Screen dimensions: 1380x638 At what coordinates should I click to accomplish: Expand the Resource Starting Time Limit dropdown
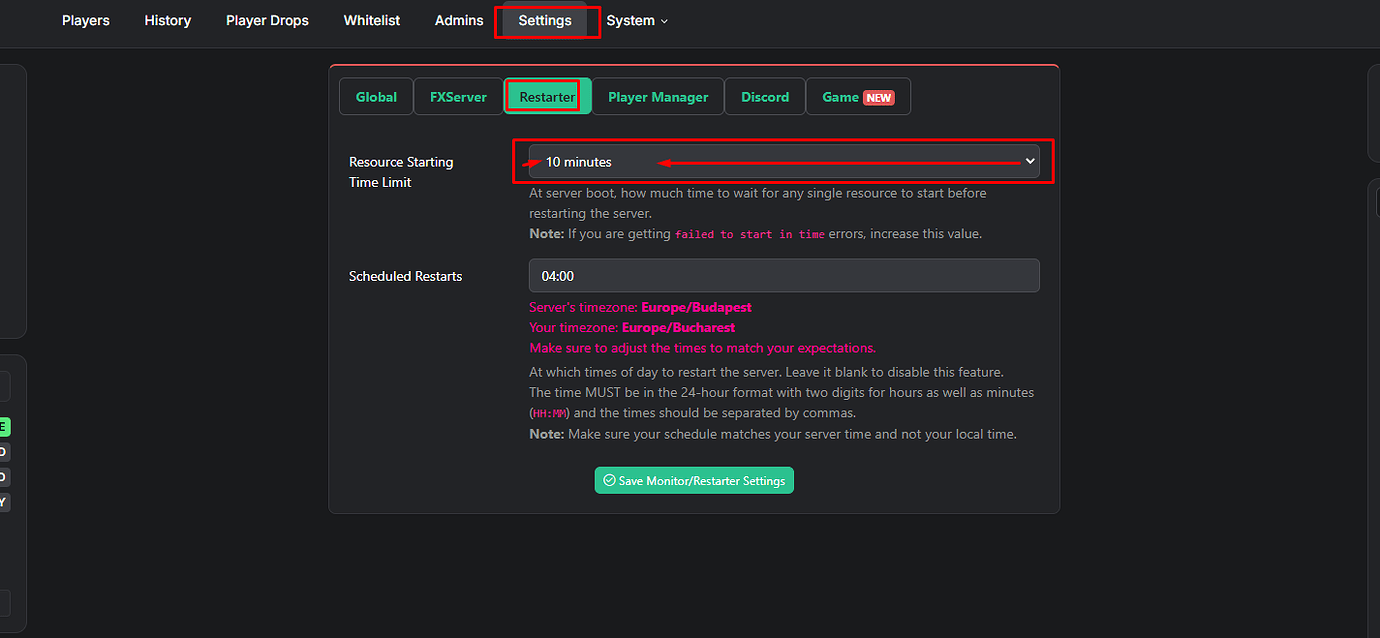[x=784, y=161]
